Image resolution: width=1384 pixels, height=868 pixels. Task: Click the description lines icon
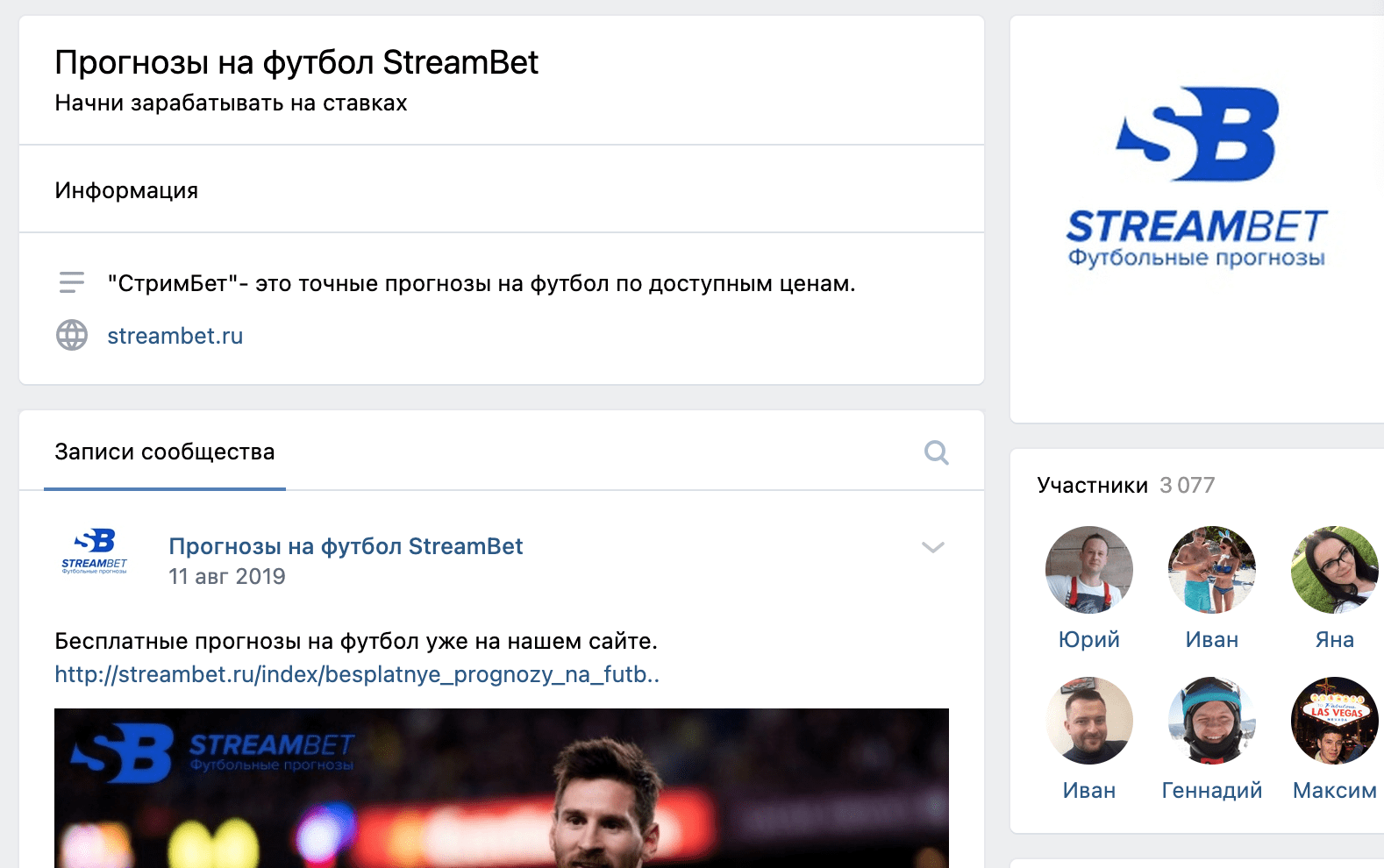72,282
